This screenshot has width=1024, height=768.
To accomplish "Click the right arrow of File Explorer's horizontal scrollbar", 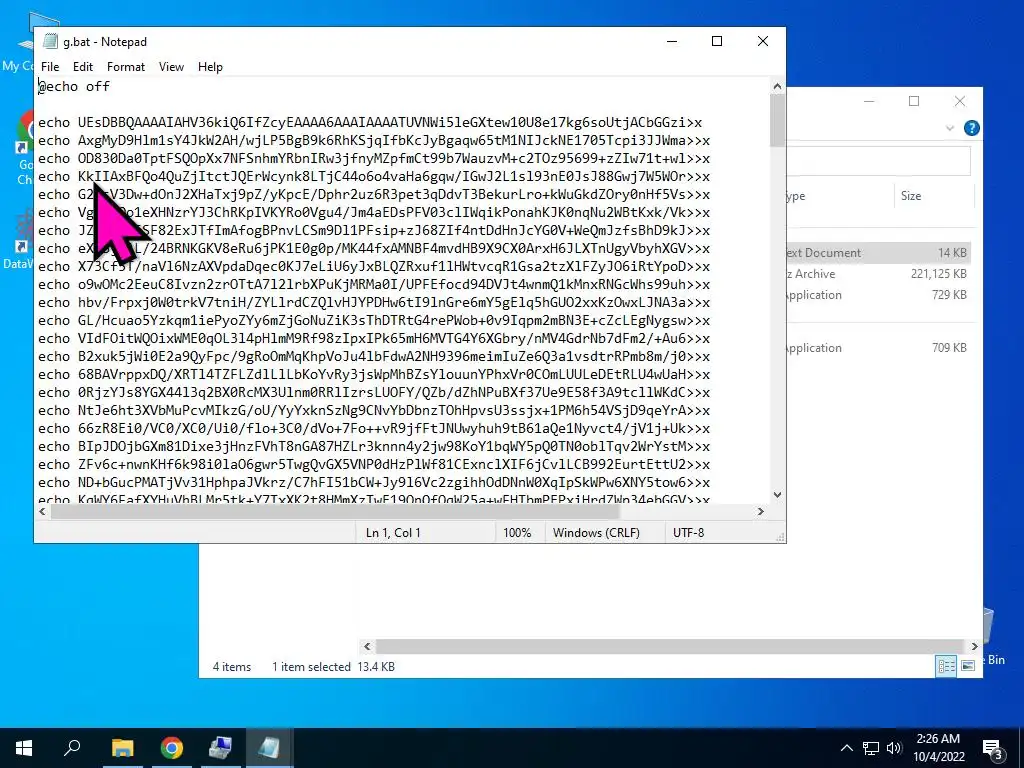I will pos(974,646).
